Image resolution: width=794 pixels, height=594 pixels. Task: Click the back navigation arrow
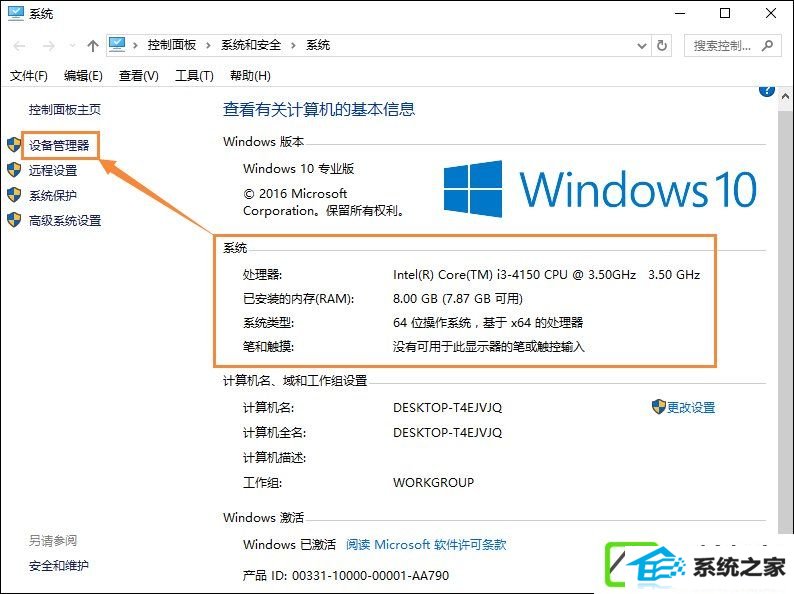point(19,47)
